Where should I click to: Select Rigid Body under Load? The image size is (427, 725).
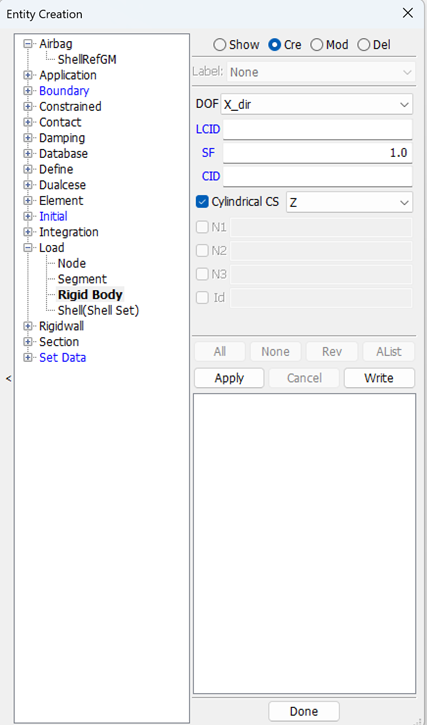click(x=90, y=295)
